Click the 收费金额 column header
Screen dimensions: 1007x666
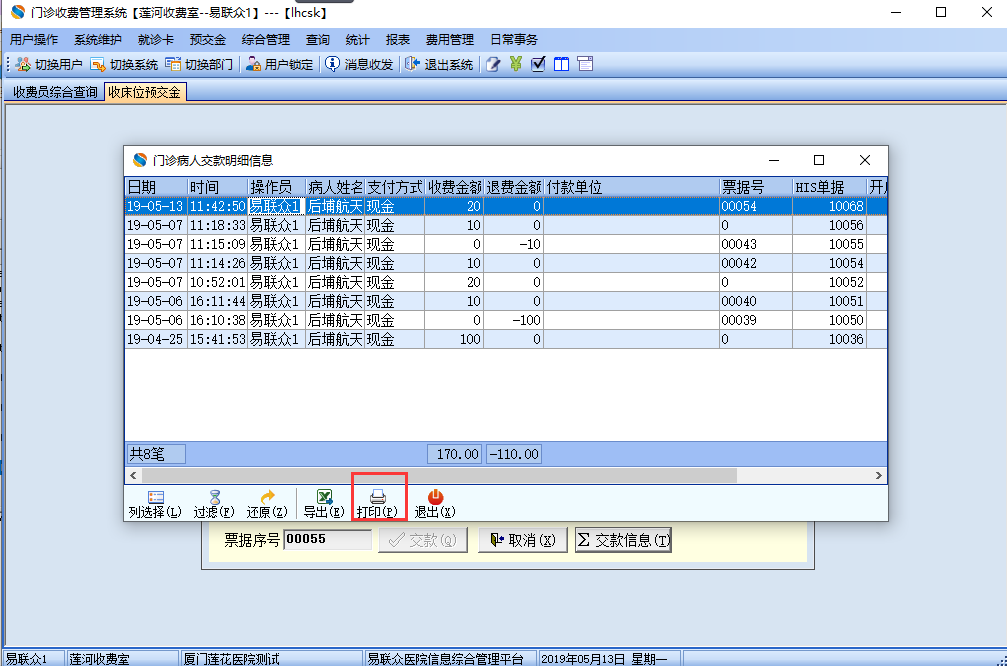pos(454,187)
